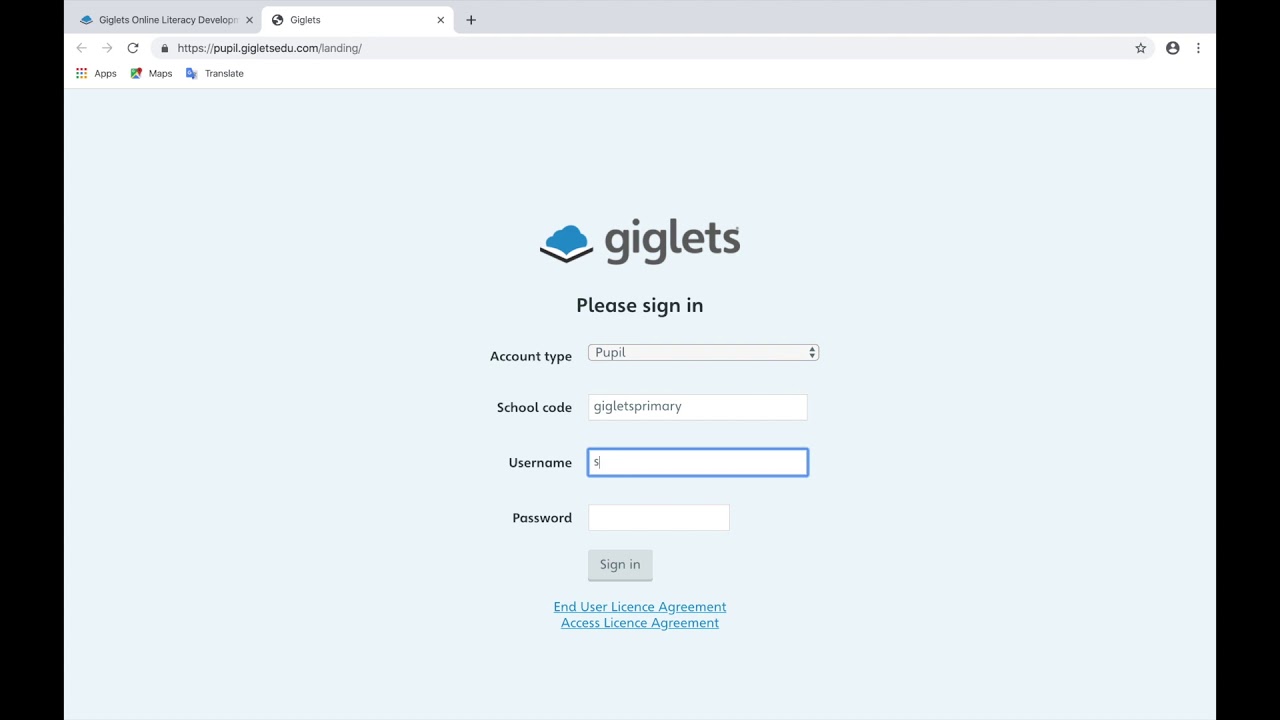
Task: Click the browser back arrow
Action: 81,48
